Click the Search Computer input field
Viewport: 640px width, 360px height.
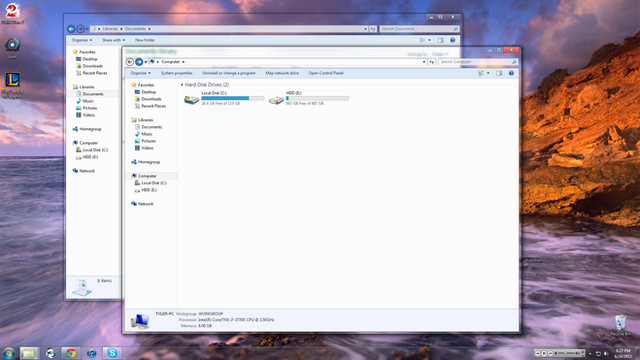(x=475, y=62)
